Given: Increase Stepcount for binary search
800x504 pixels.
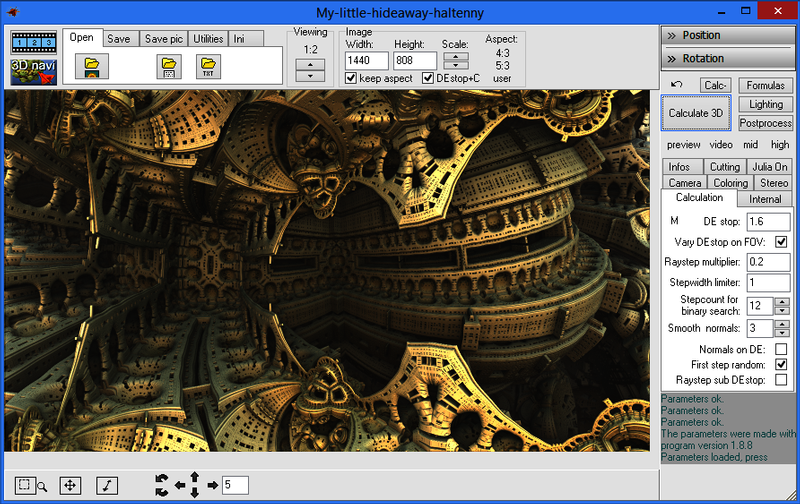Looking at the screenshot, I should 782,301.
